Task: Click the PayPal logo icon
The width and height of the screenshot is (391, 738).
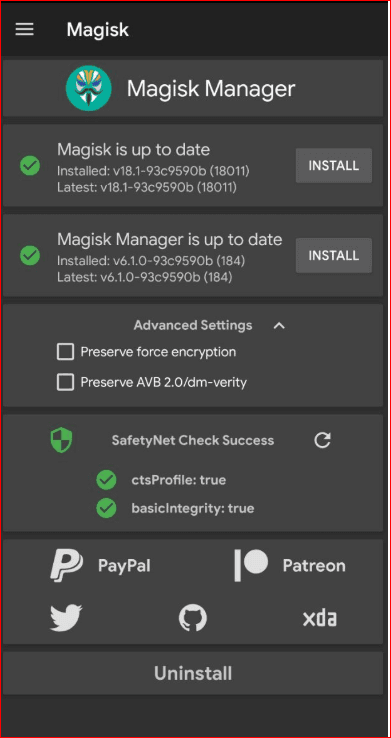Action: click(66, 565)
